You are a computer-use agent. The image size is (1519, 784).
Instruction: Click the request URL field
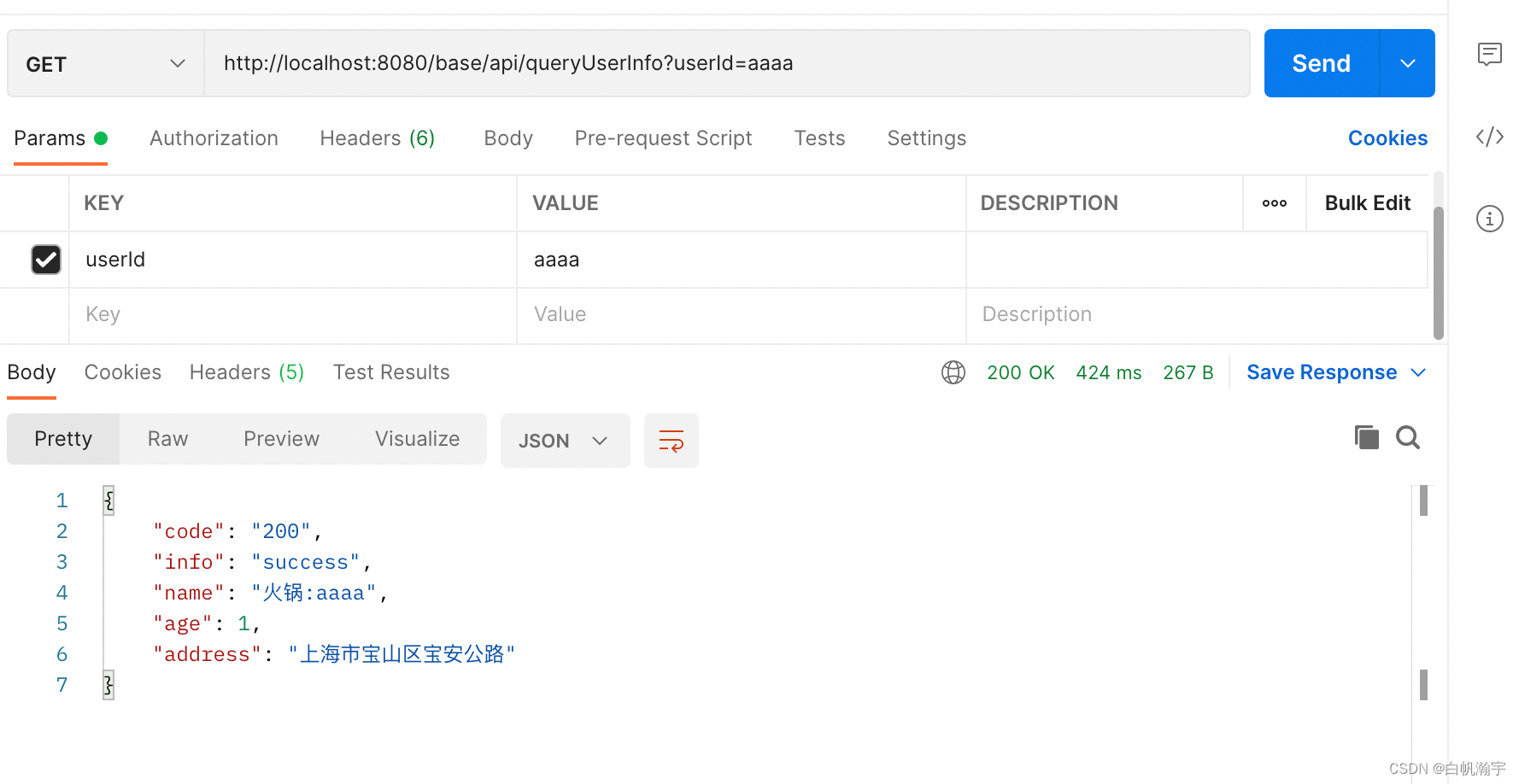pos(727,63)
